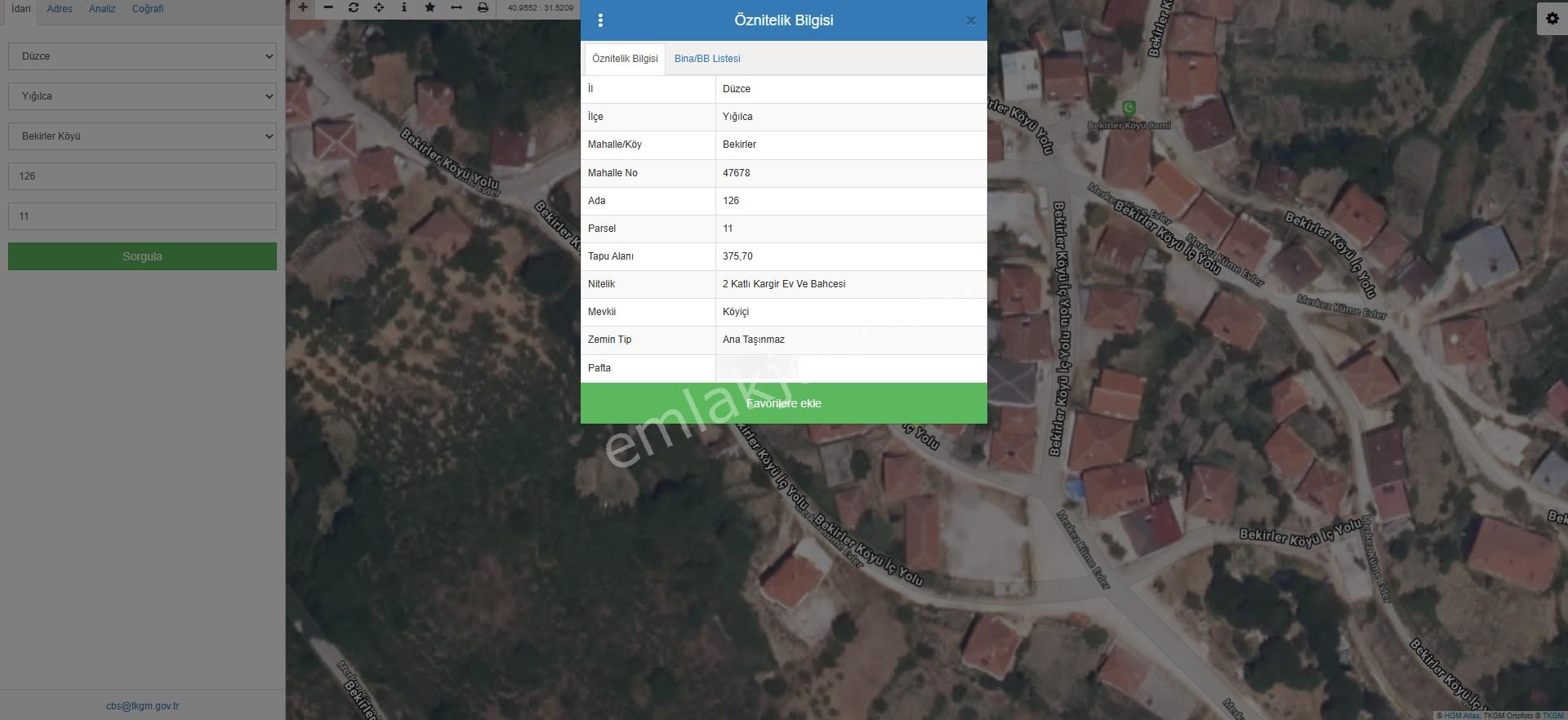The image size is (1568, 720).
Task: Expand the Düzce province dropdown
Action: [142, 56]
